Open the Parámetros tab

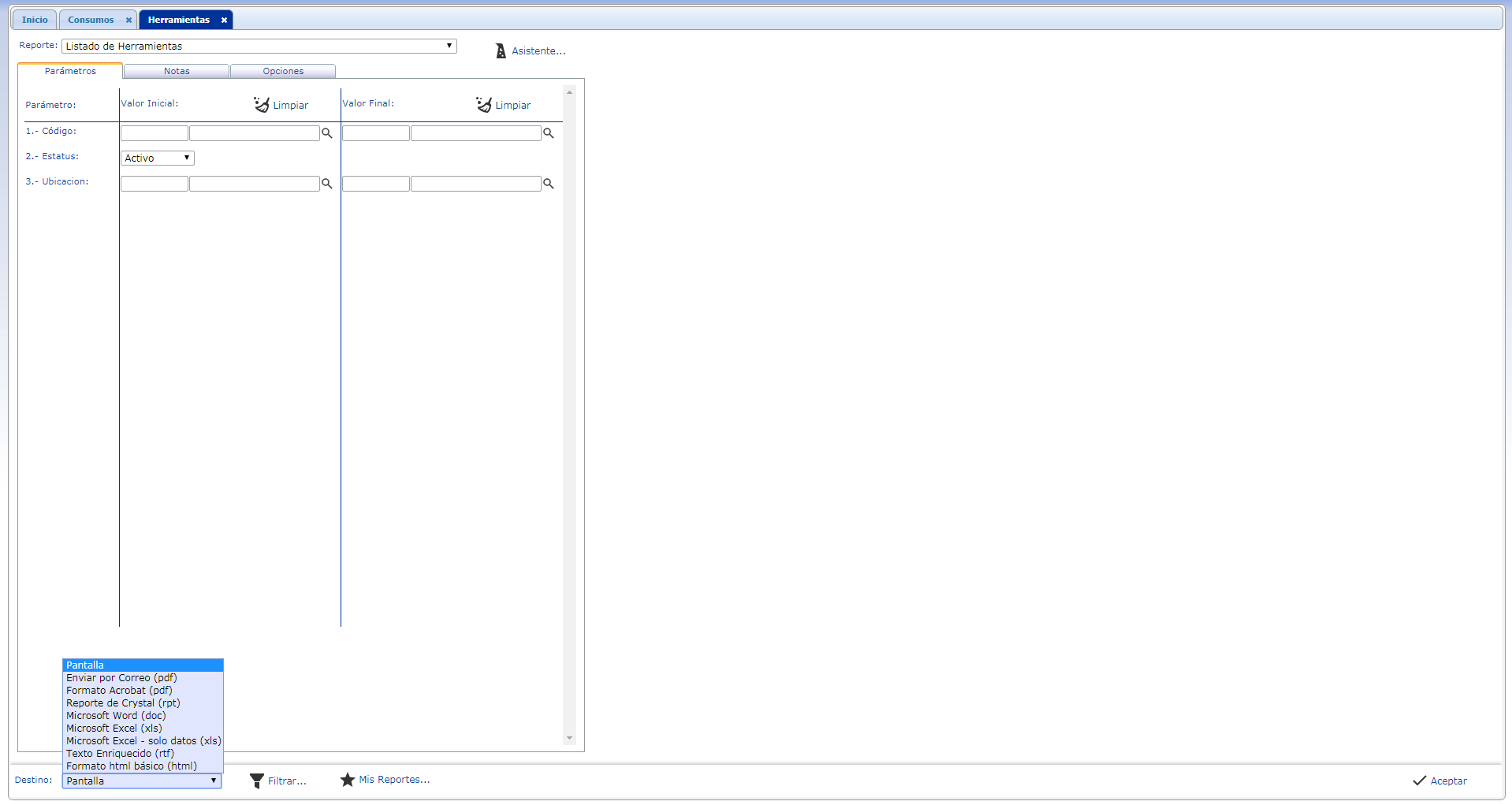tap(70, 71)
